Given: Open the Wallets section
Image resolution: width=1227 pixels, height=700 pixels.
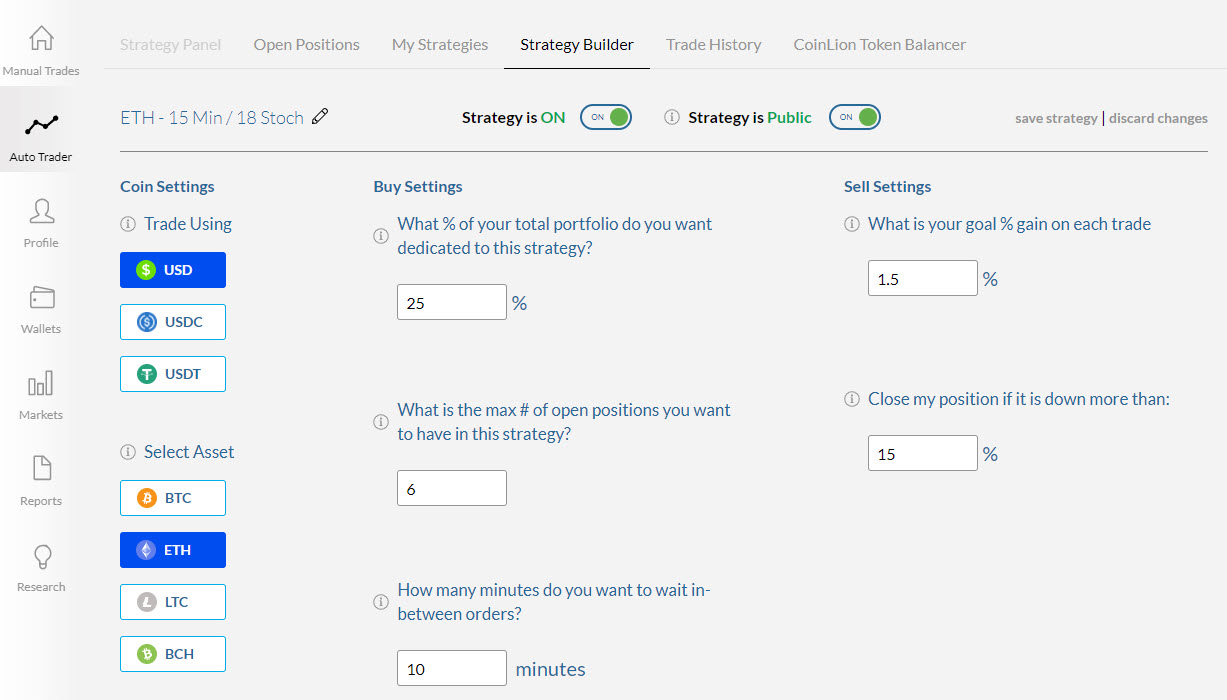Looking at the screenshot, I should [41, 298].
